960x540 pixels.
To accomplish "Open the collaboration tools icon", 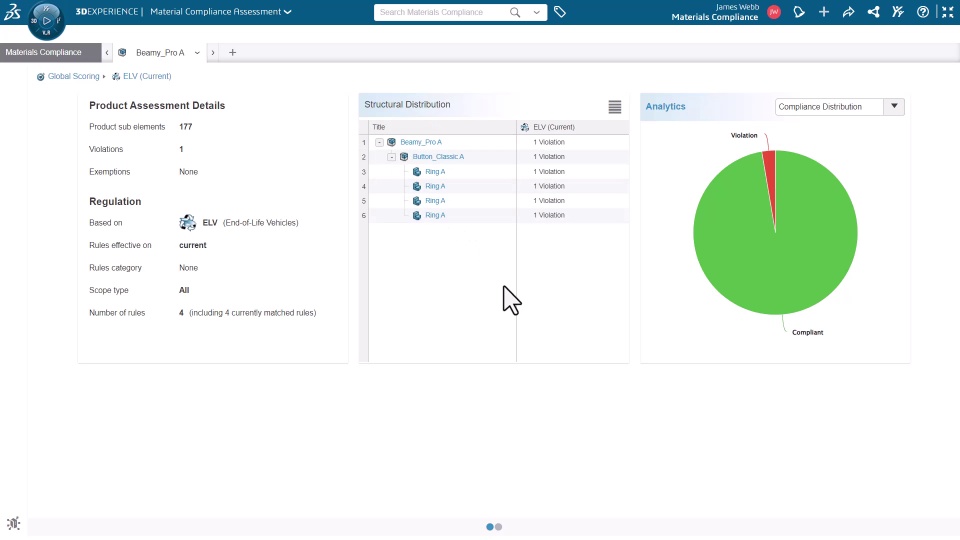I will [898, 12].
